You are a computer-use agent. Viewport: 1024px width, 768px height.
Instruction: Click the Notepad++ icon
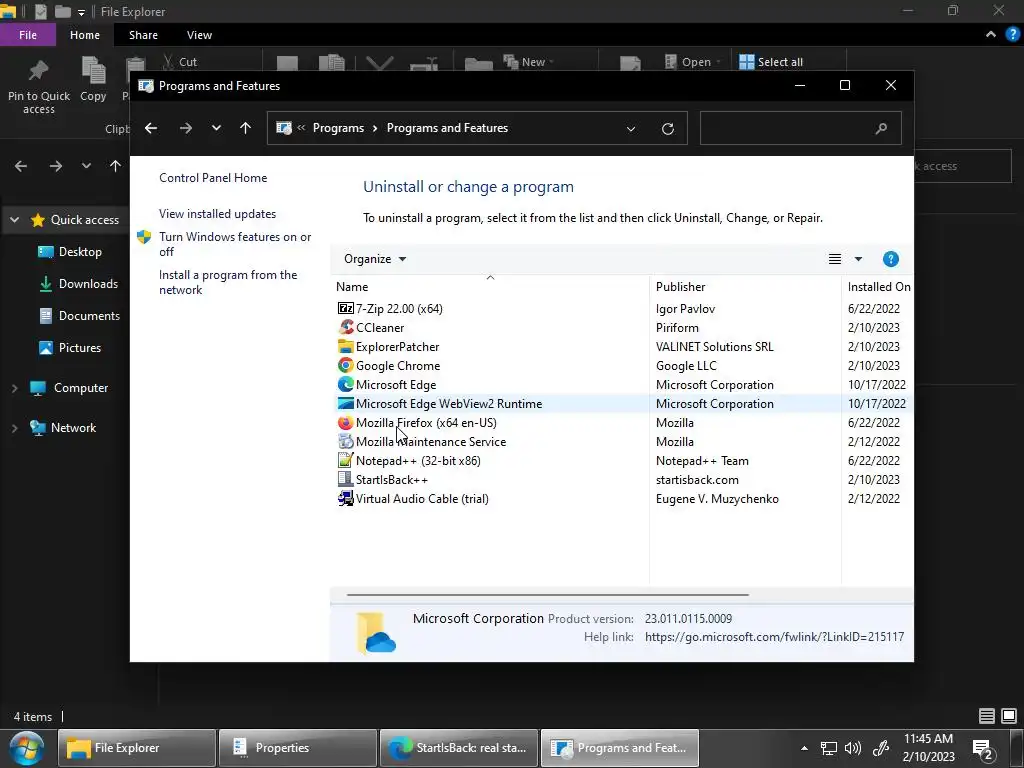pos(345,460)
